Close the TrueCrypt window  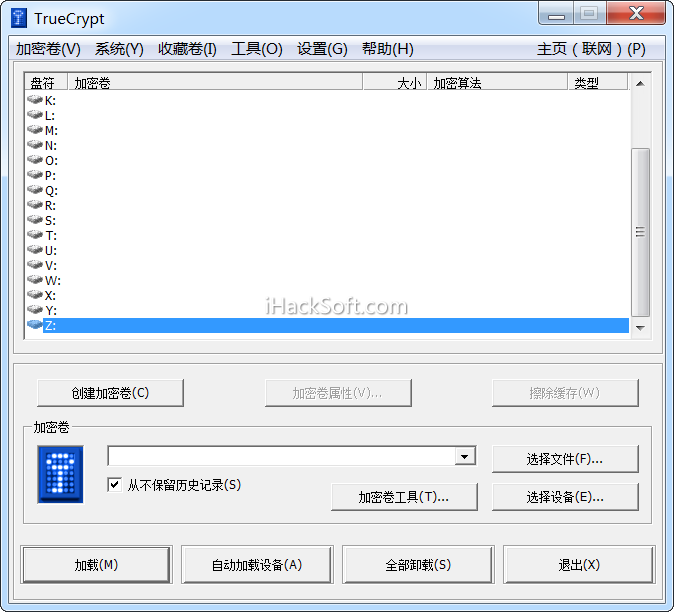click(636, 13)
